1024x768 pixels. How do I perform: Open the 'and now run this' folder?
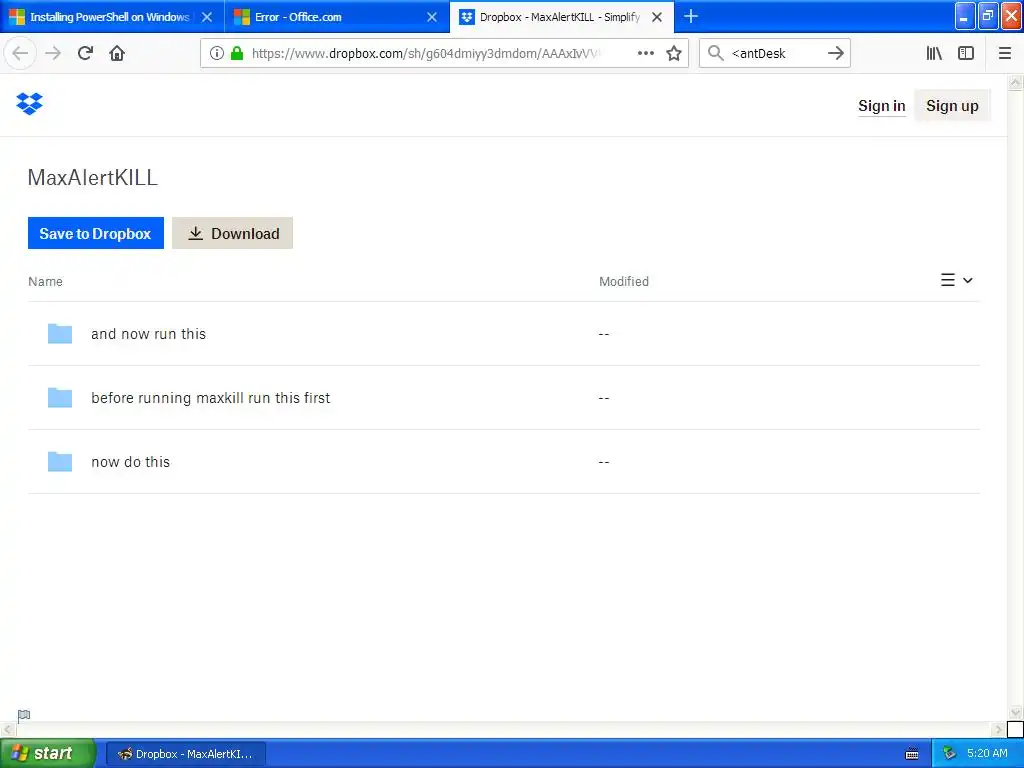pos(148,334)
